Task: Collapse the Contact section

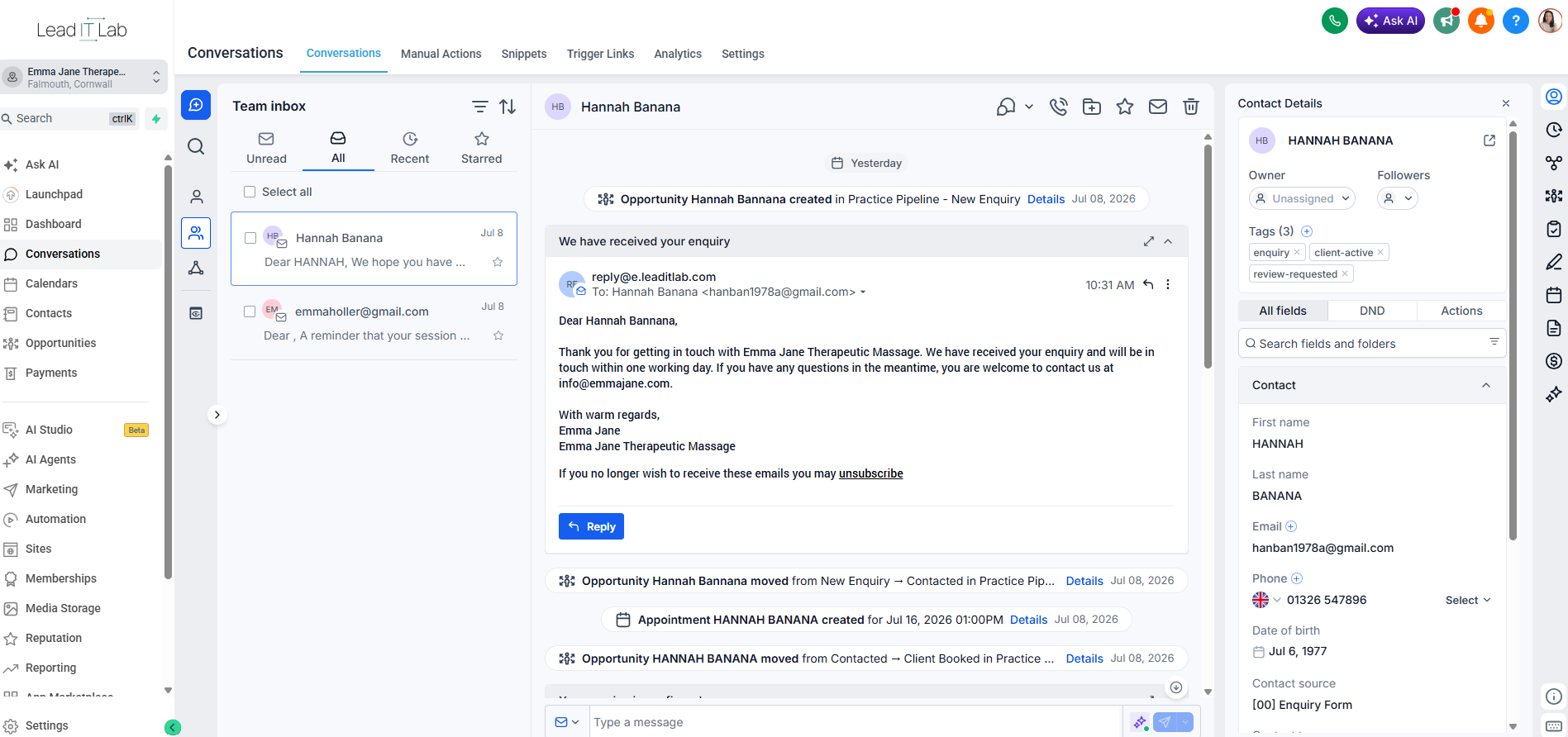Action: (1486, 385)
